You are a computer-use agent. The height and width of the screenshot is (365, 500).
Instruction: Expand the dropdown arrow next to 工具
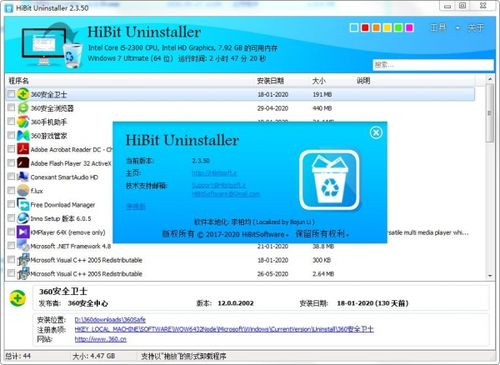coord(458,28)
